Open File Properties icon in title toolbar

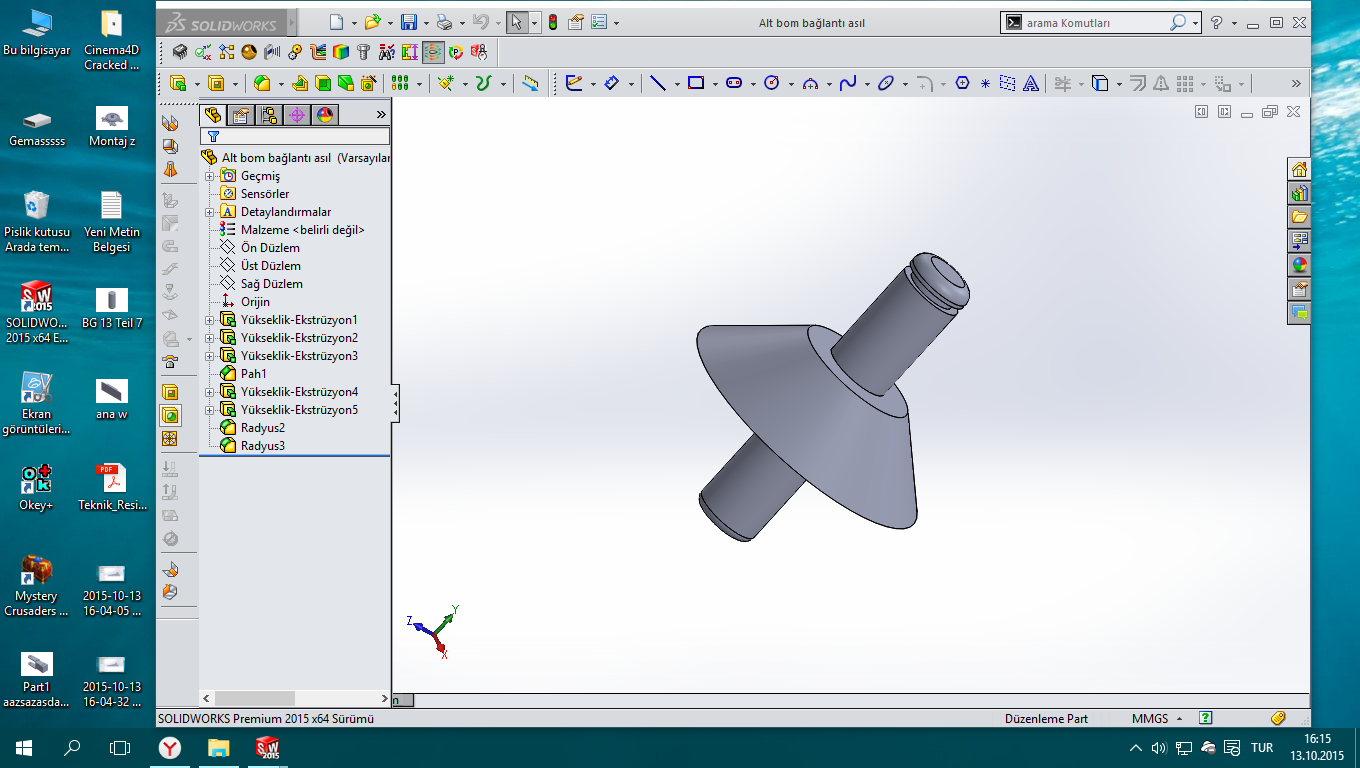[576, 22]
